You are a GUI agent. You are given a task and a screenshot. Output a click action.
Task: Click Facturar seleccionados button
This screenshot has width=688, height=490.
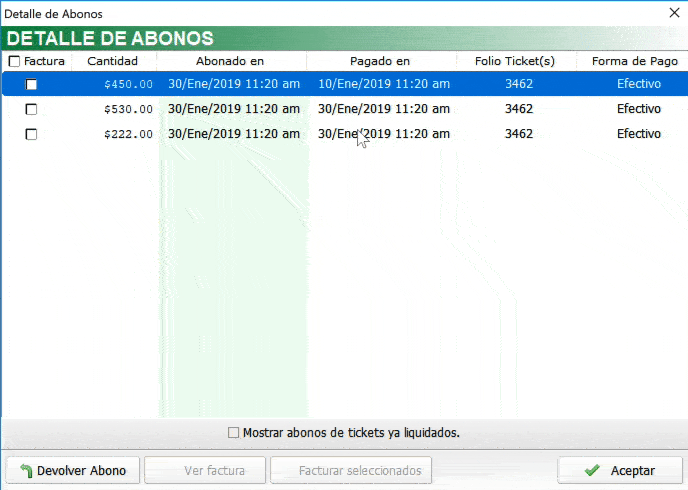point(351,470)
